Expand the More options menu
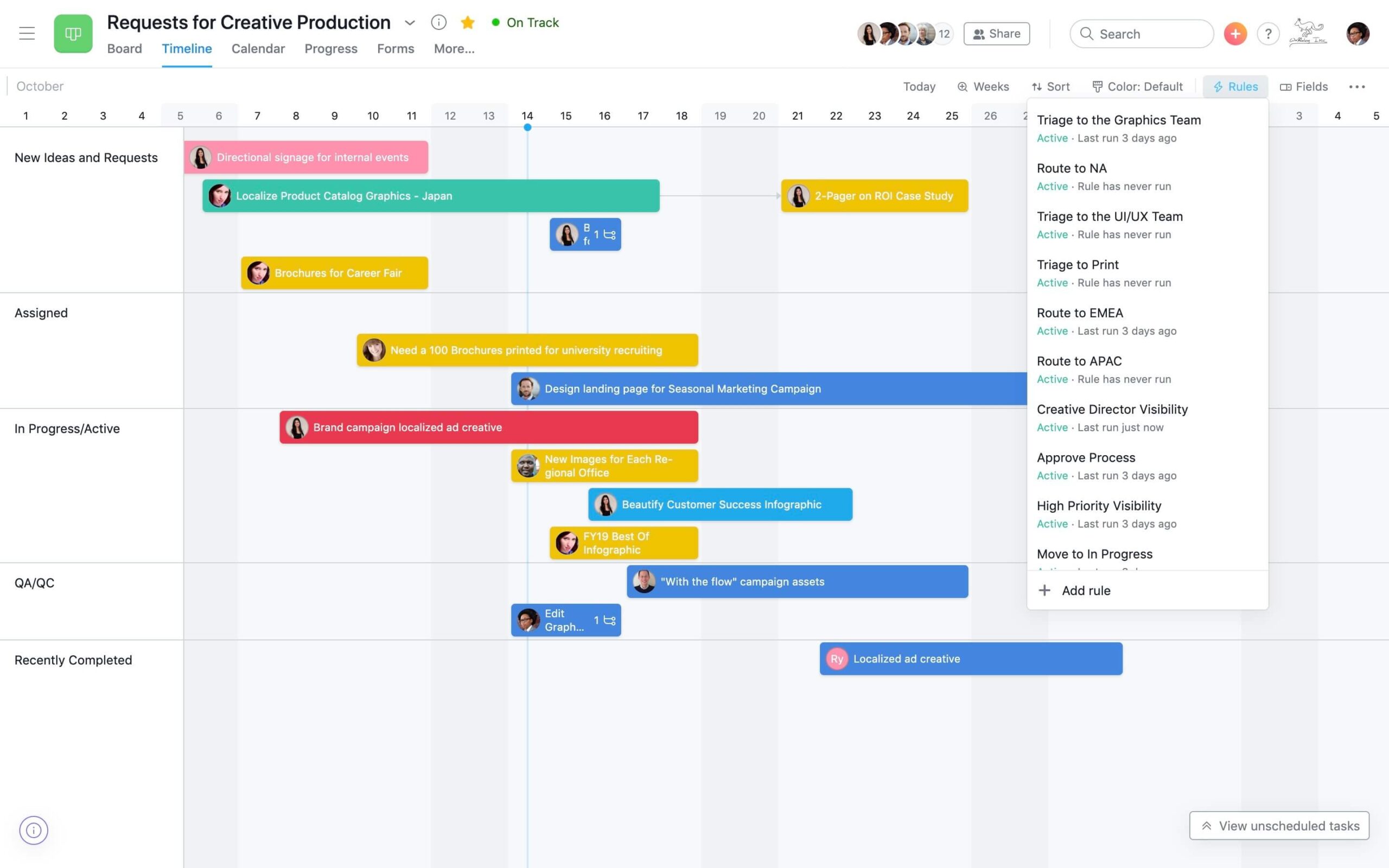1389x868 pixels. point(1357,87)
